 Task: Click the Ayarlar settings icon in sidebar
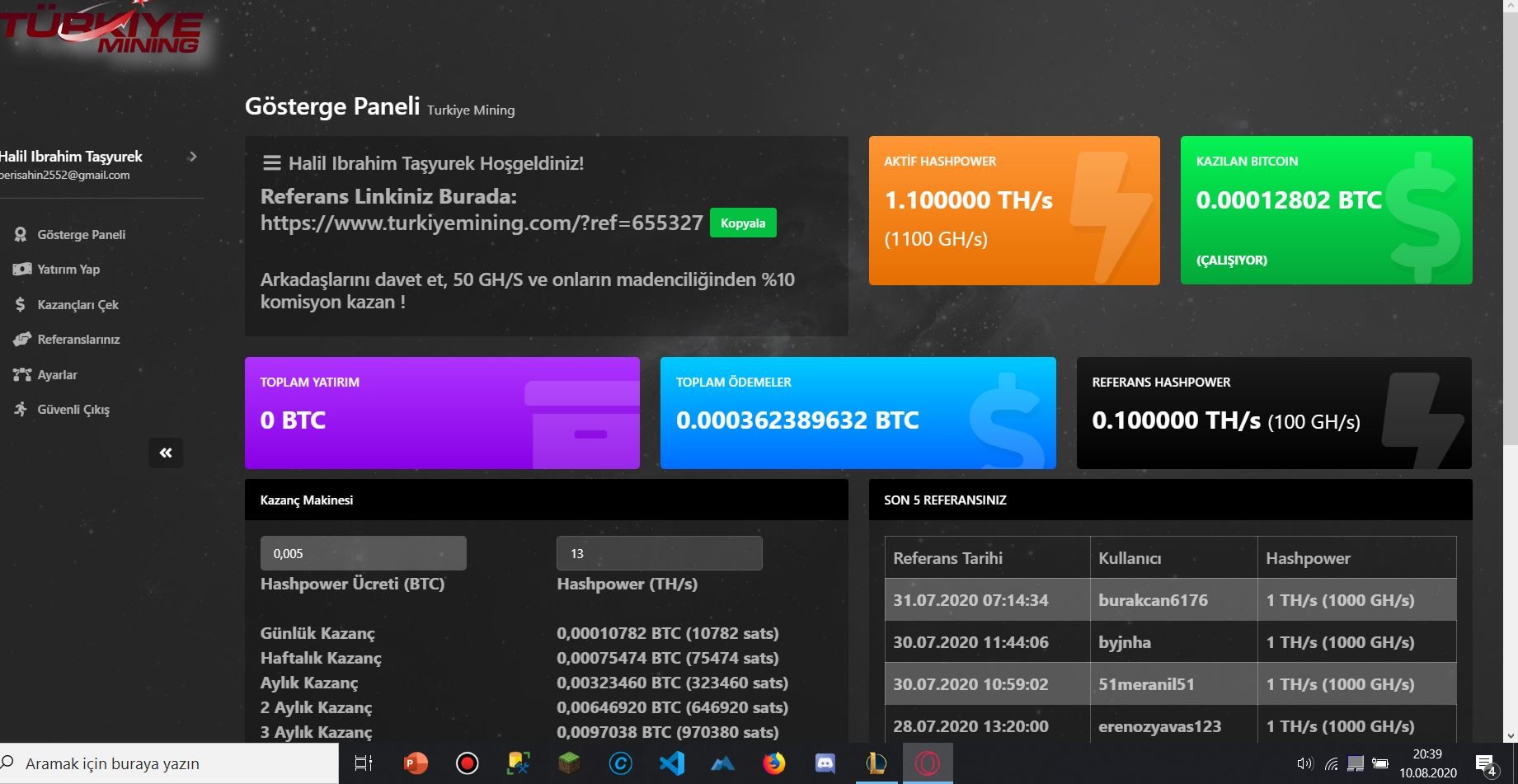[x=21, y=374]
